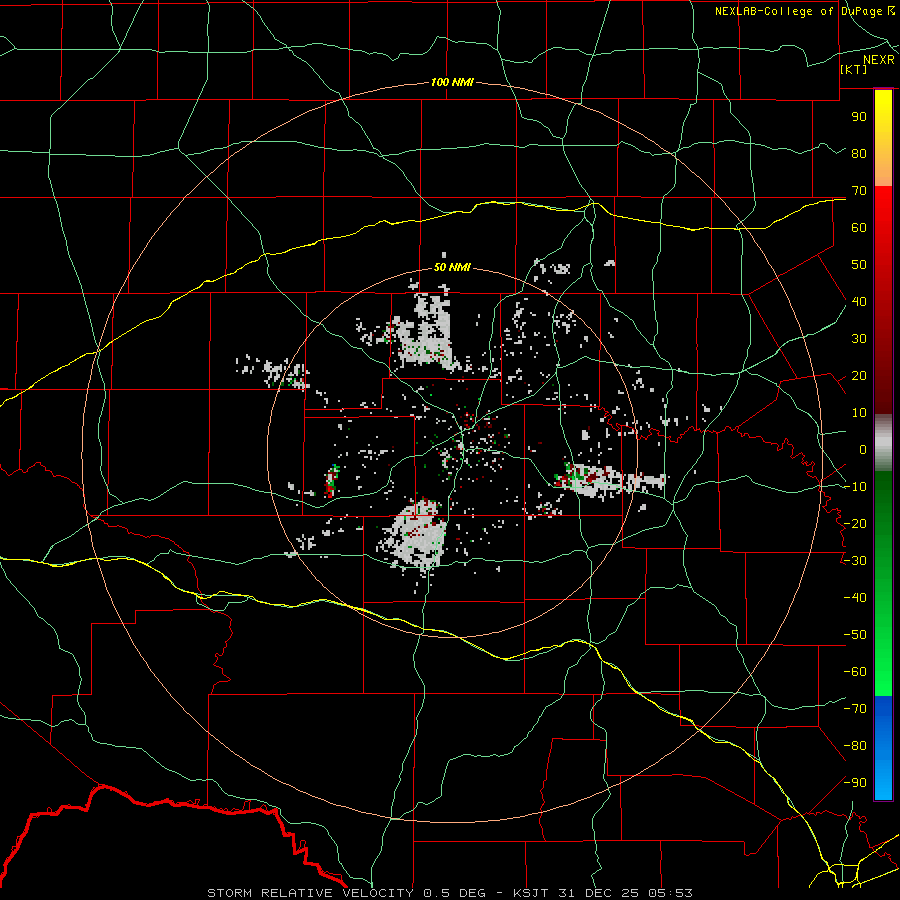
Task: Select the -20 scale value
Action: click(x=855, y=523)
